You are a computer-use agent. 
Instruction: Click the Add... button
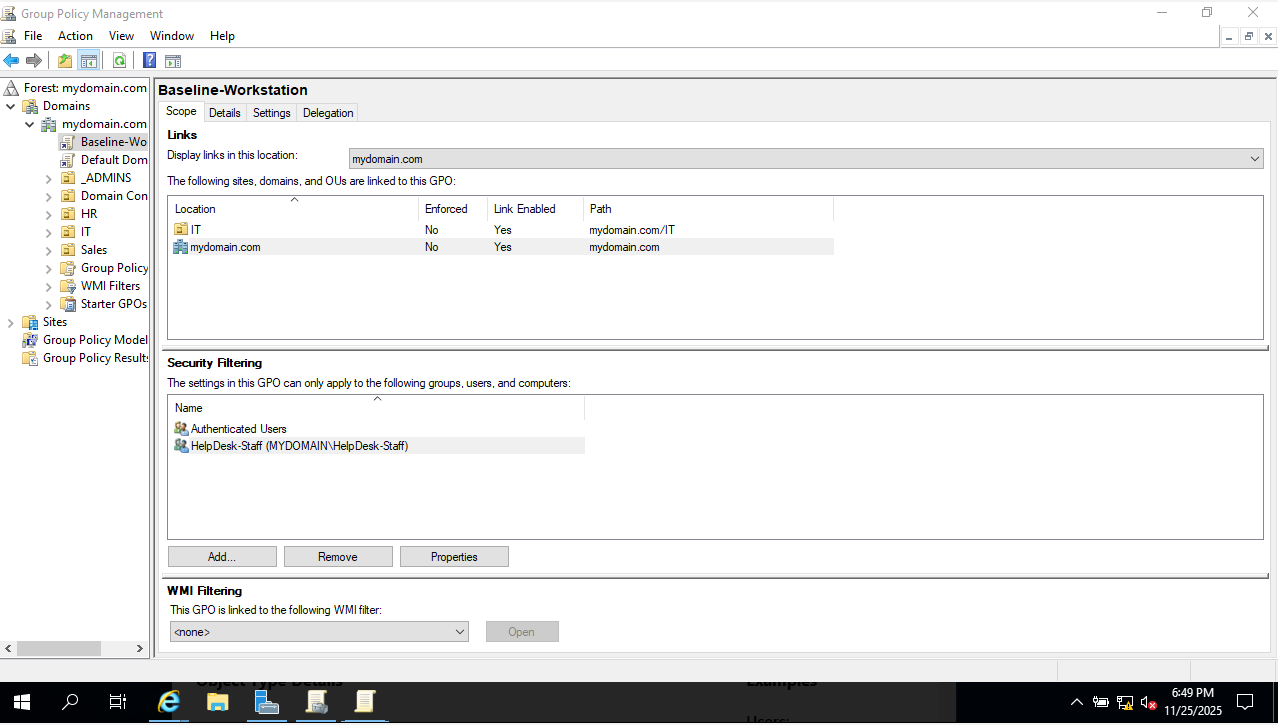222,557
